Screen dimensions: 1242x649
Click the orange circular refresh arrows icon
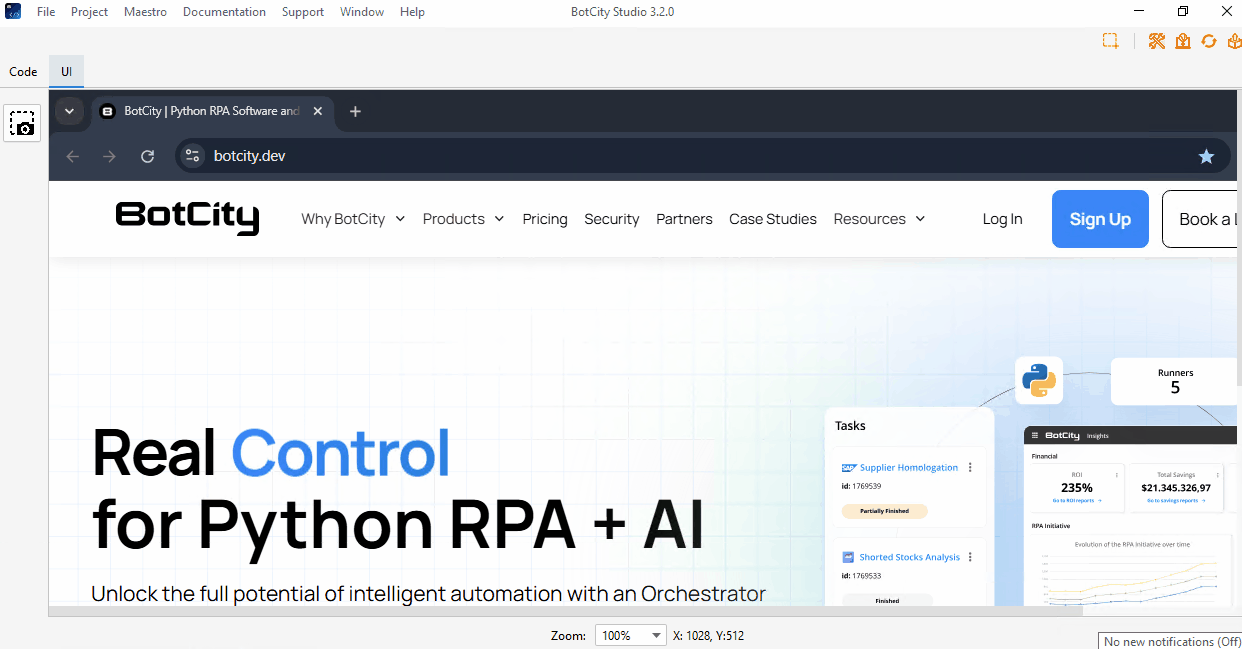[1209, 41]
